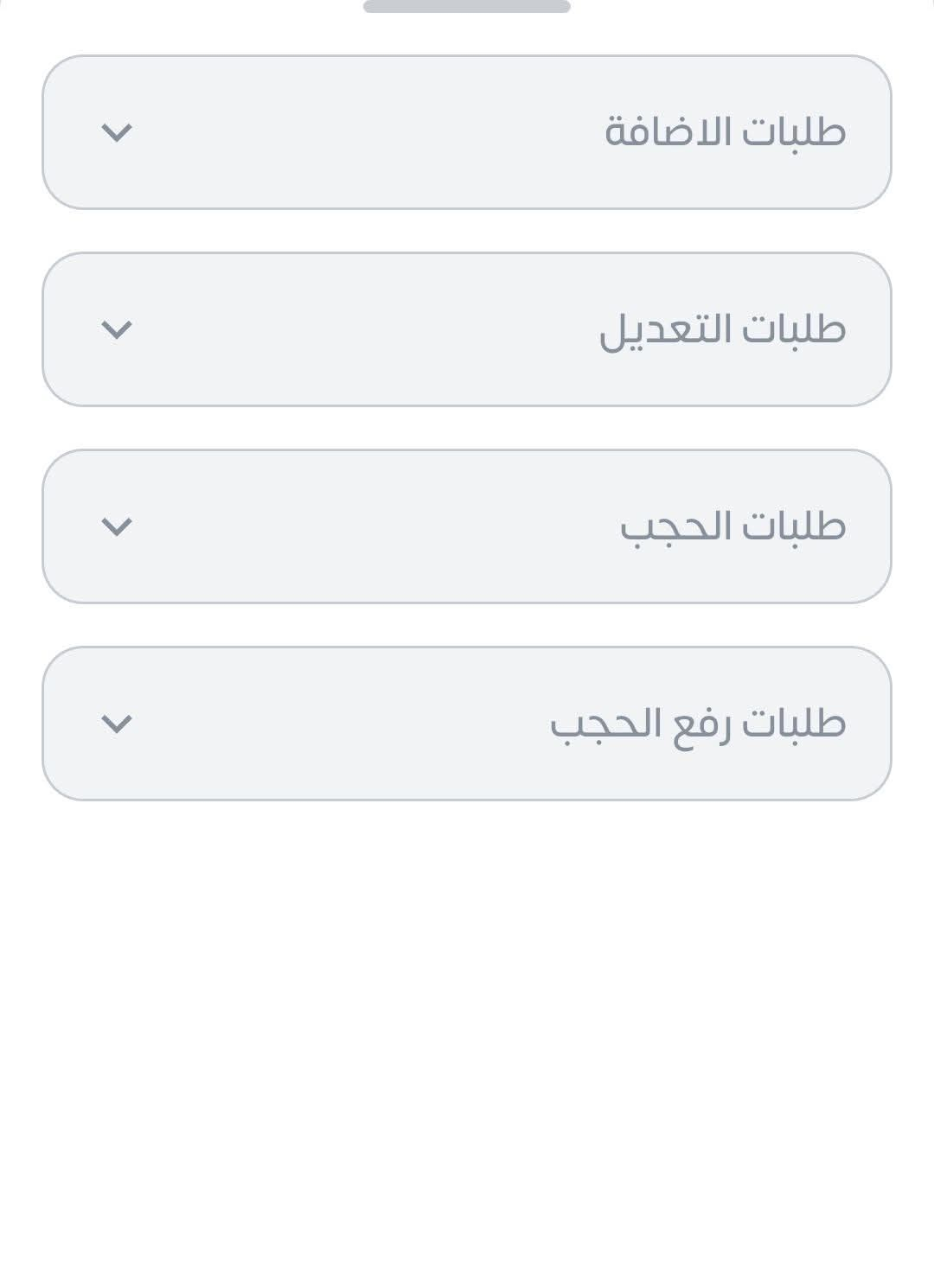Click the طلبات التعديل label text
934x1288 pixels.
pos(722,329)
